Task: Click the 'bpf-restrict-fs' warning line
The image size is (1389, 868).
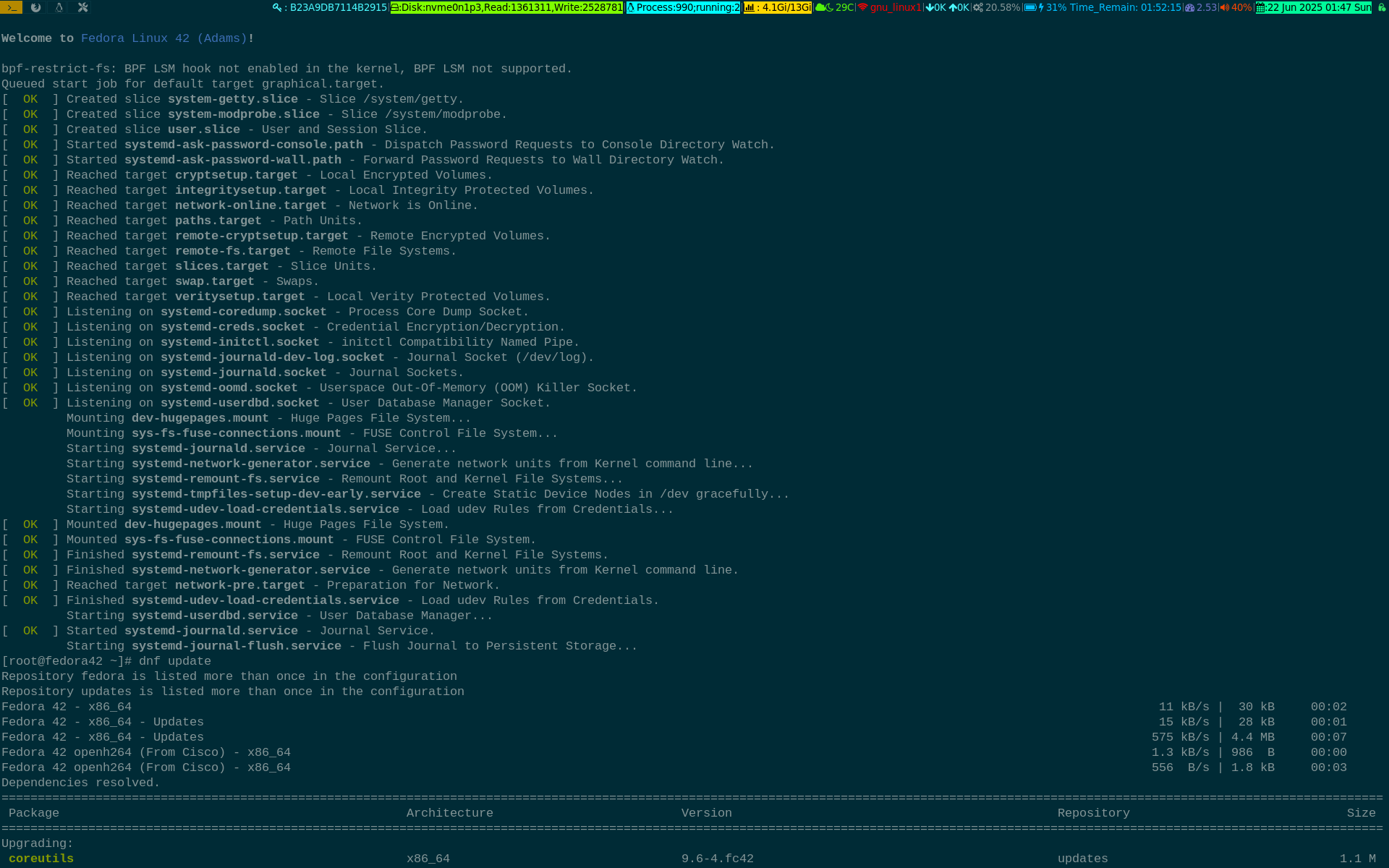Action: pos(286,69)
